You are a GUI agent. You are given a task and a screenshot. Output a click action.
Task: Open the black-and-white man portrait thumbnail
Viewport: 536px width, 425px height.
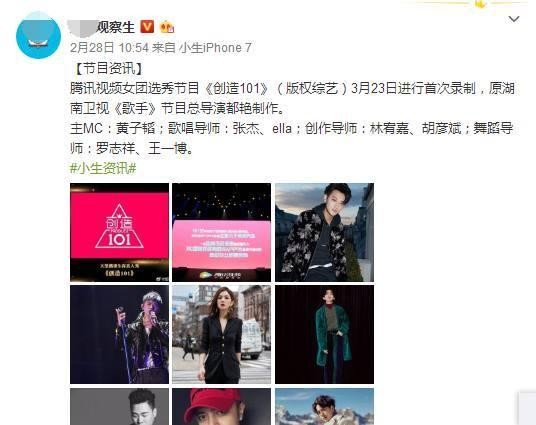(x=119, y=407)
